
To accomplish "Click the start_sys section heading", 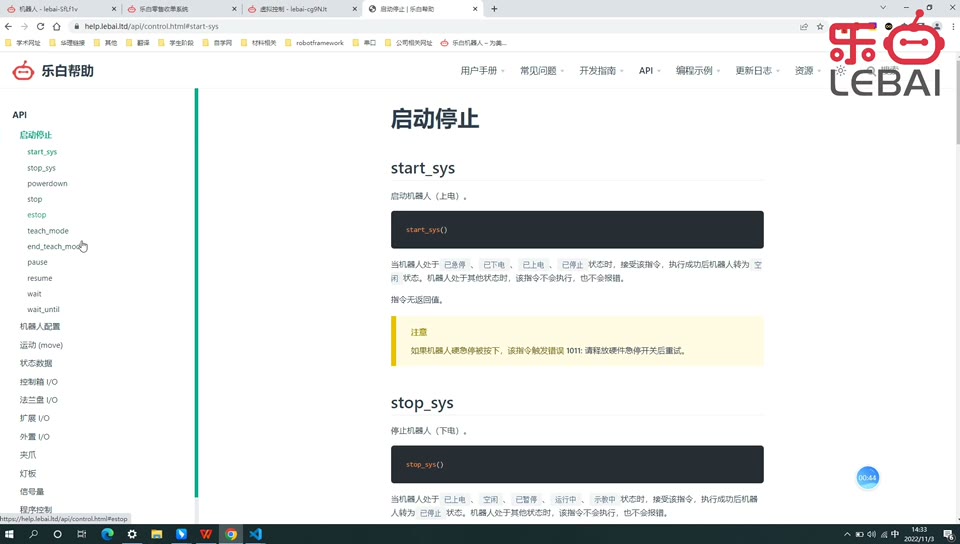I will point(422,168).
